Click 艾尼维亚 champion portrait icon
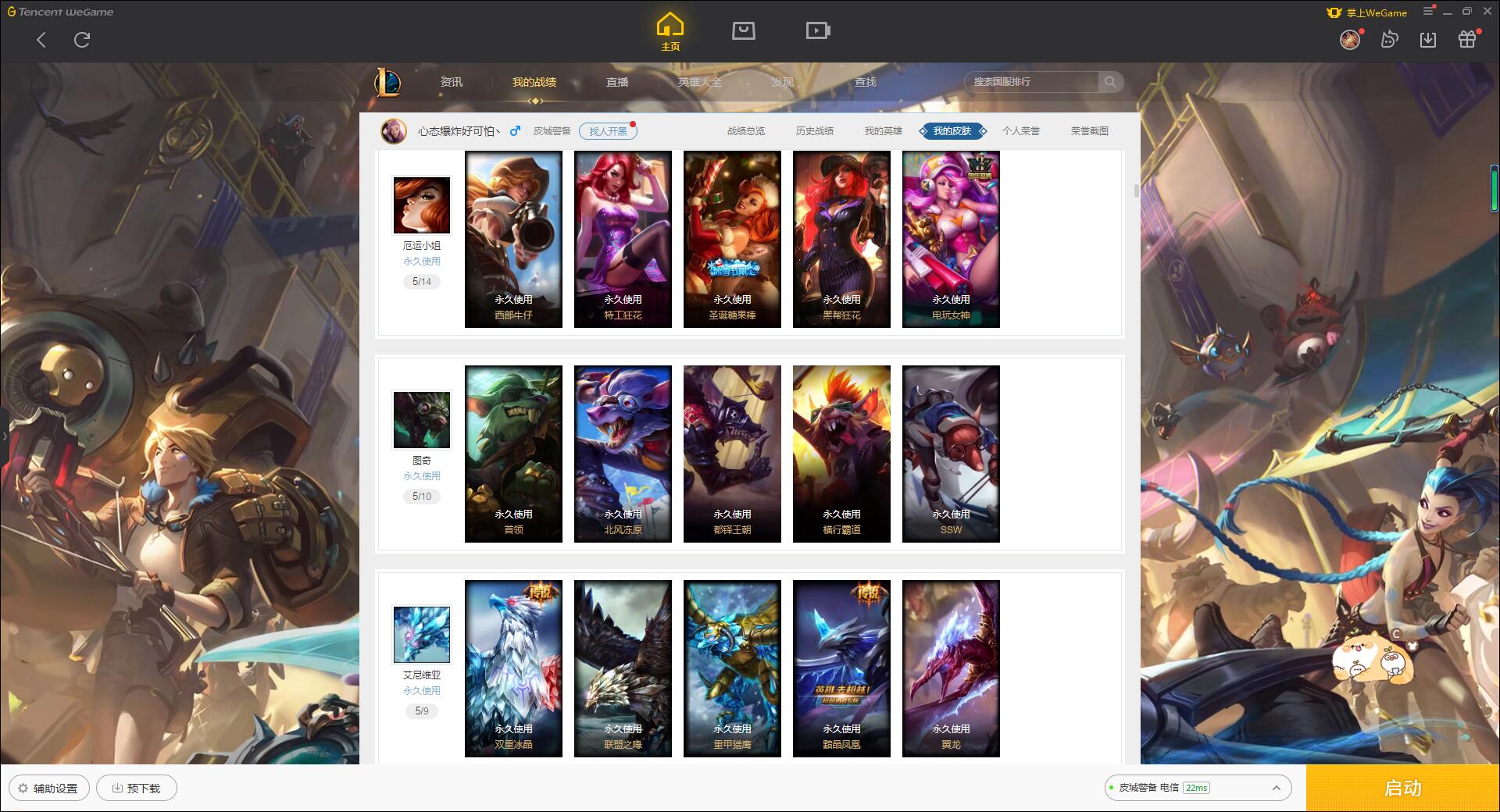The image size is (1500, 812). (422, 635)
